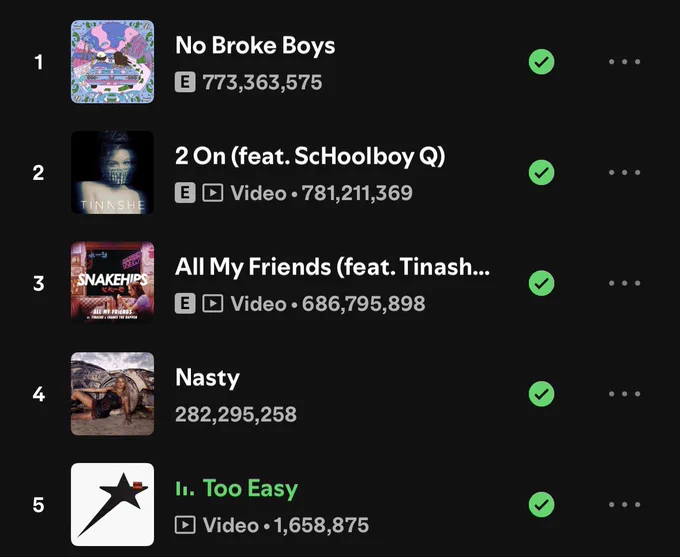The width and height of the screenshot is (680, 557).
Task: Open more options for All My Friends
Action: coord(624,283)
